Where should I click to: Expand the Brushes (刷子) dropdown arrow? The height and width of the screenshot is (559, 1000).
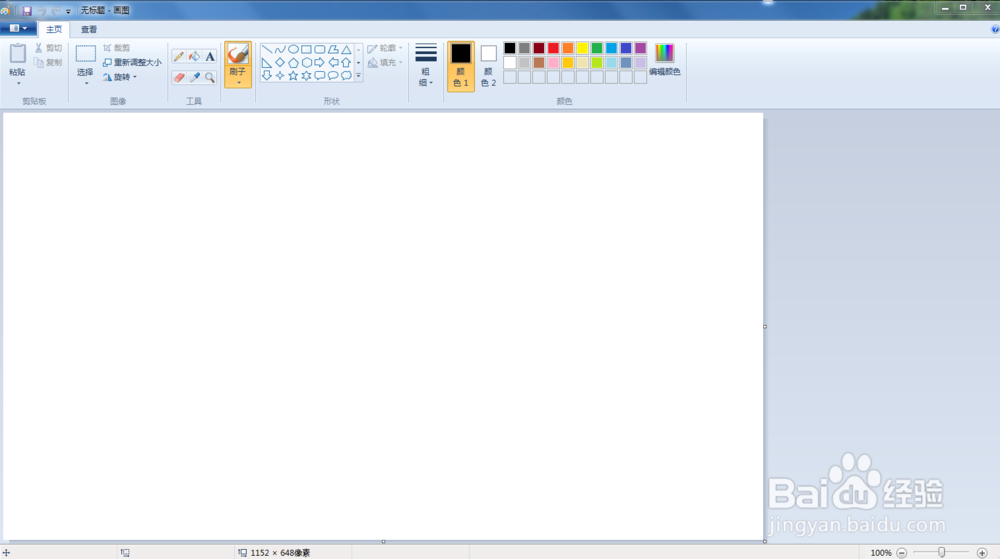pyautogui.click(x=238, y=83)
